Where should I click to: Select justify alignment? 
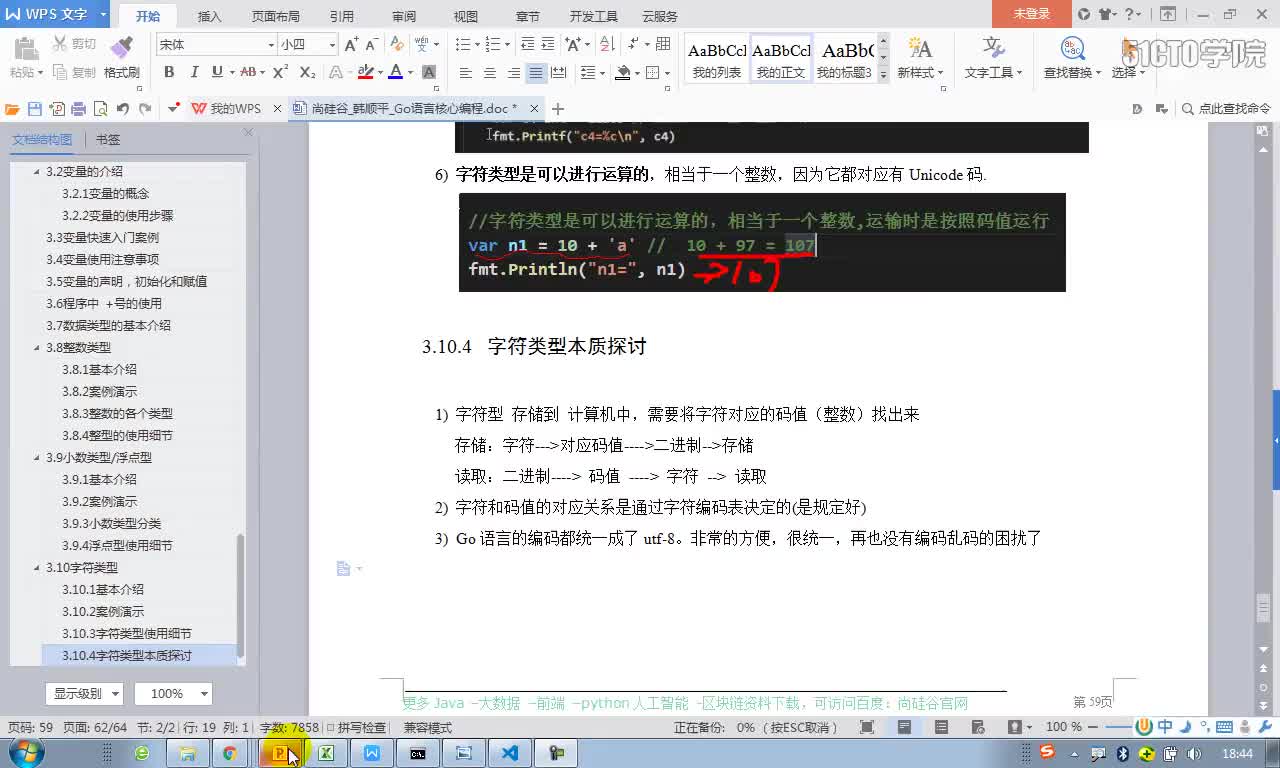[x=536, y=73]
